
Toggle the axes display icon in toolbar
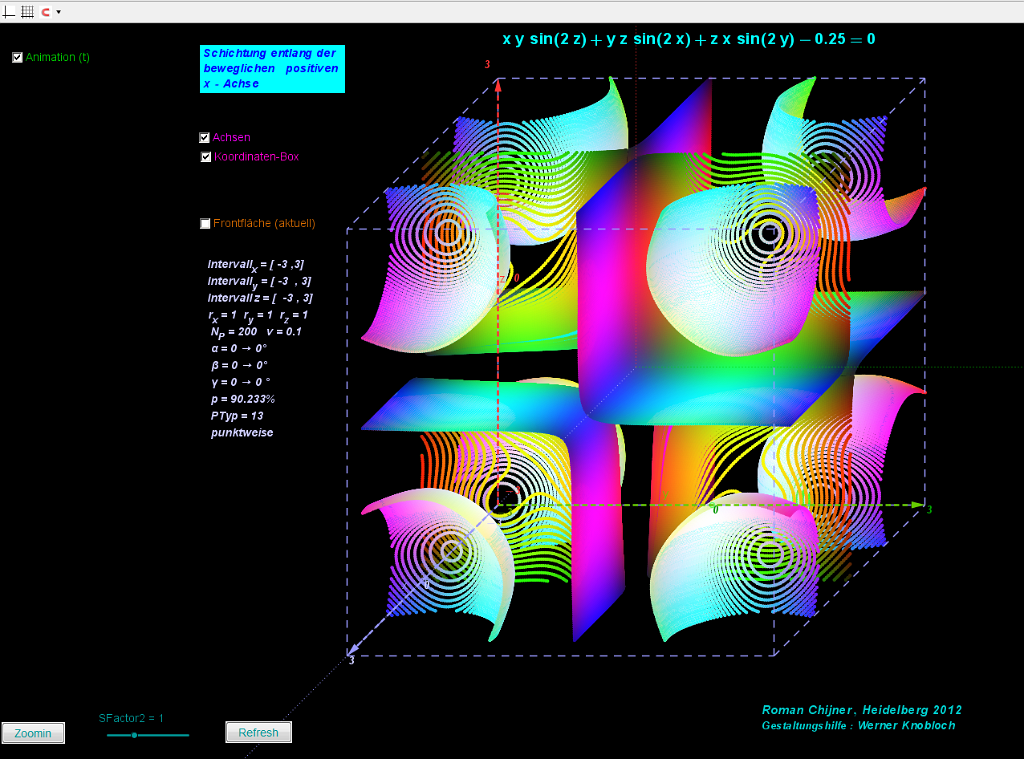pyautogui.click(x=10, y=11)
